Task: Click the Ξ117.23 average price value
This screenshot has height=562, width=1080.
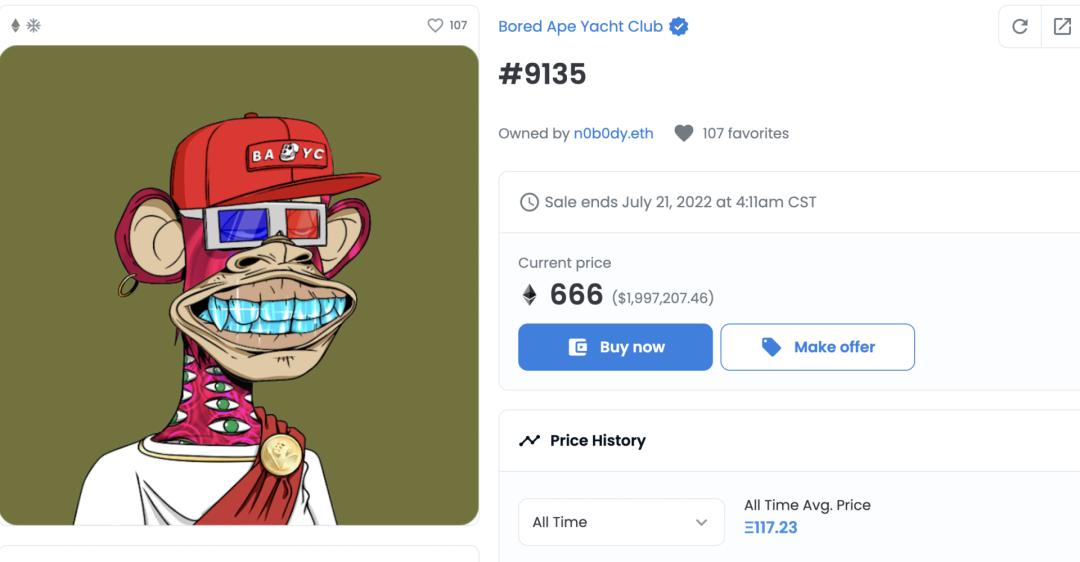Action: tap(771, 527)
